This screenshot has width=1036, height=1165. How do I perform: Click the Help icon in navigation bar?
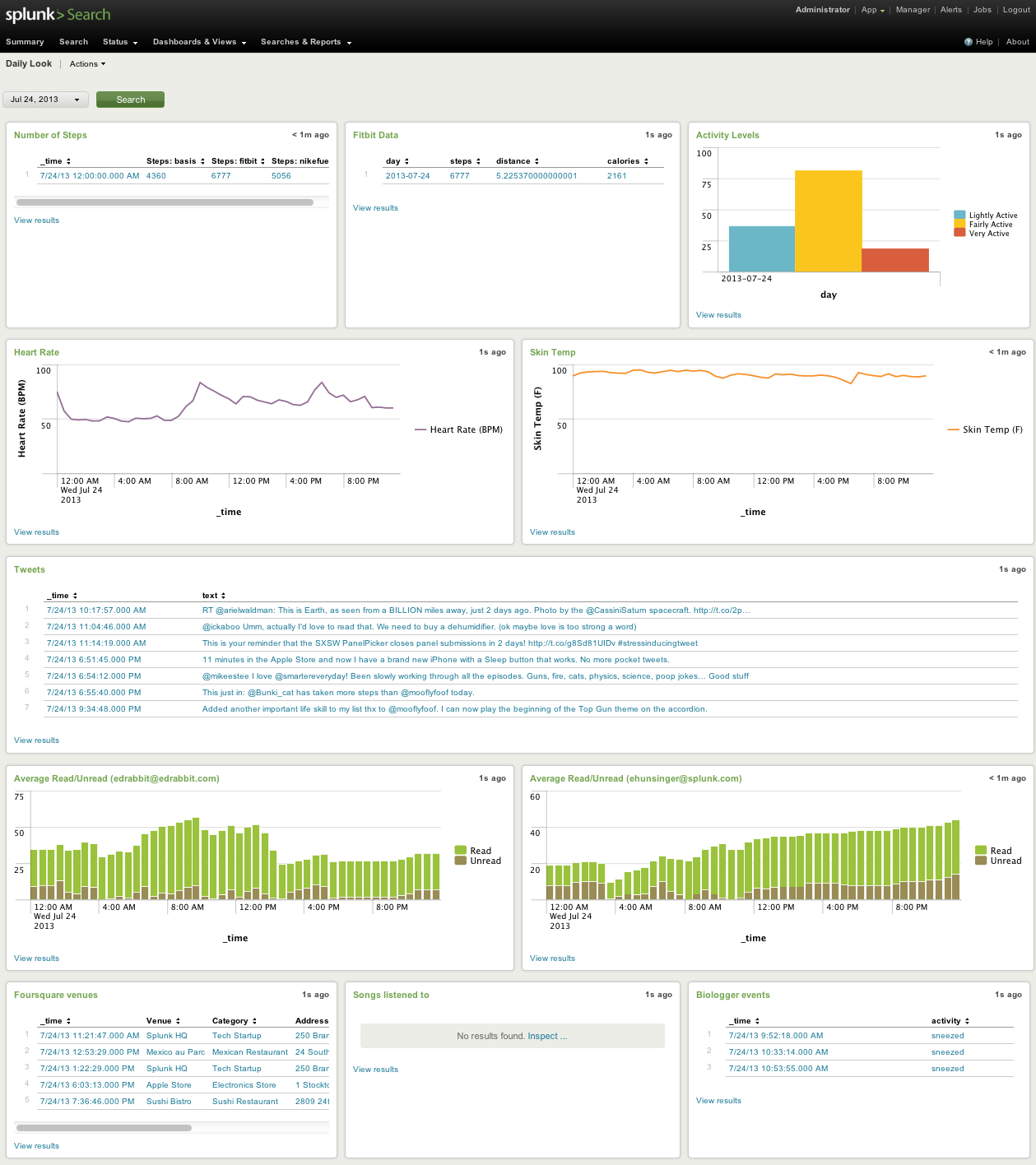coord(969,42)
